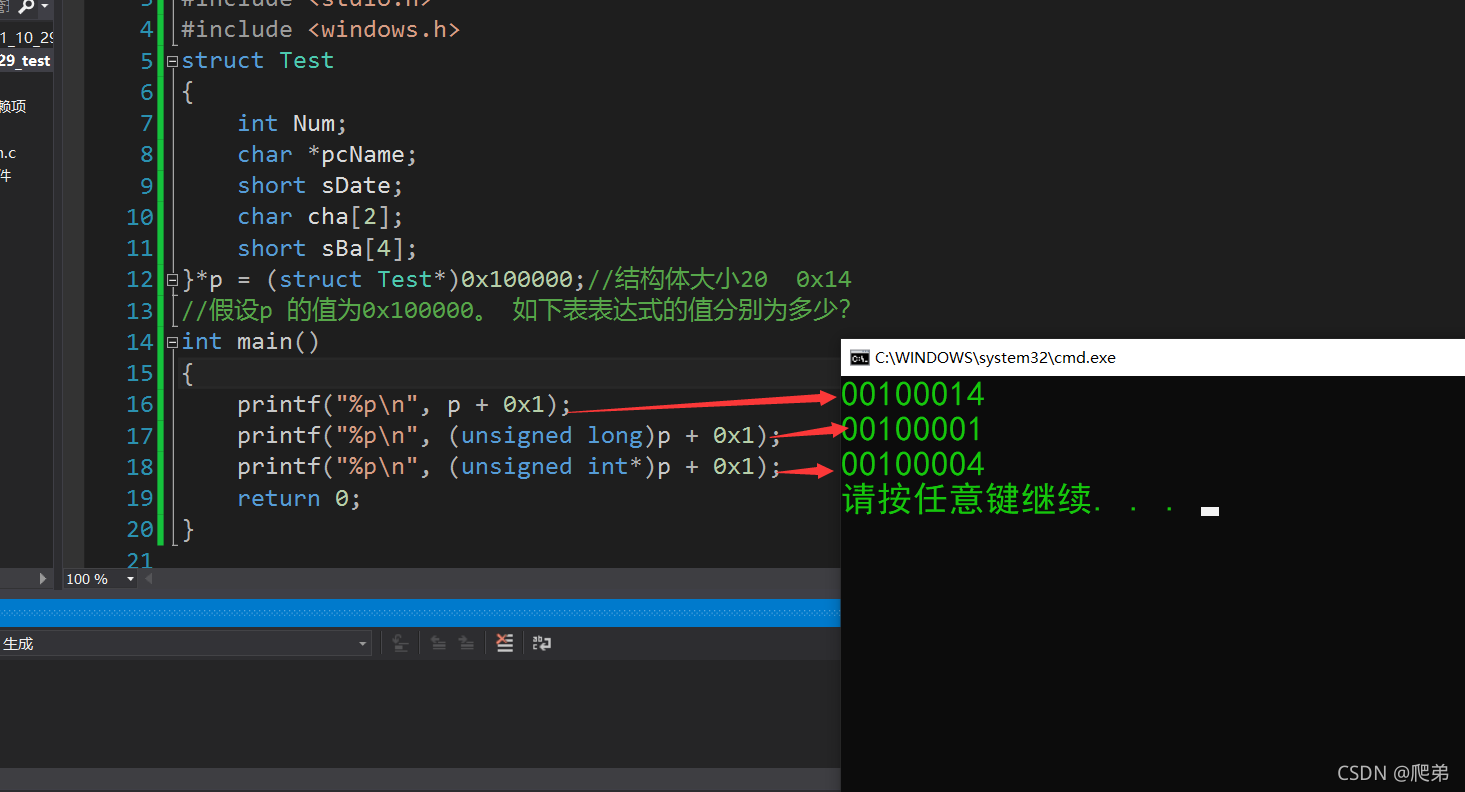
Task: Open the search options dropdown arrow
Action: click(x=45, y=7)
